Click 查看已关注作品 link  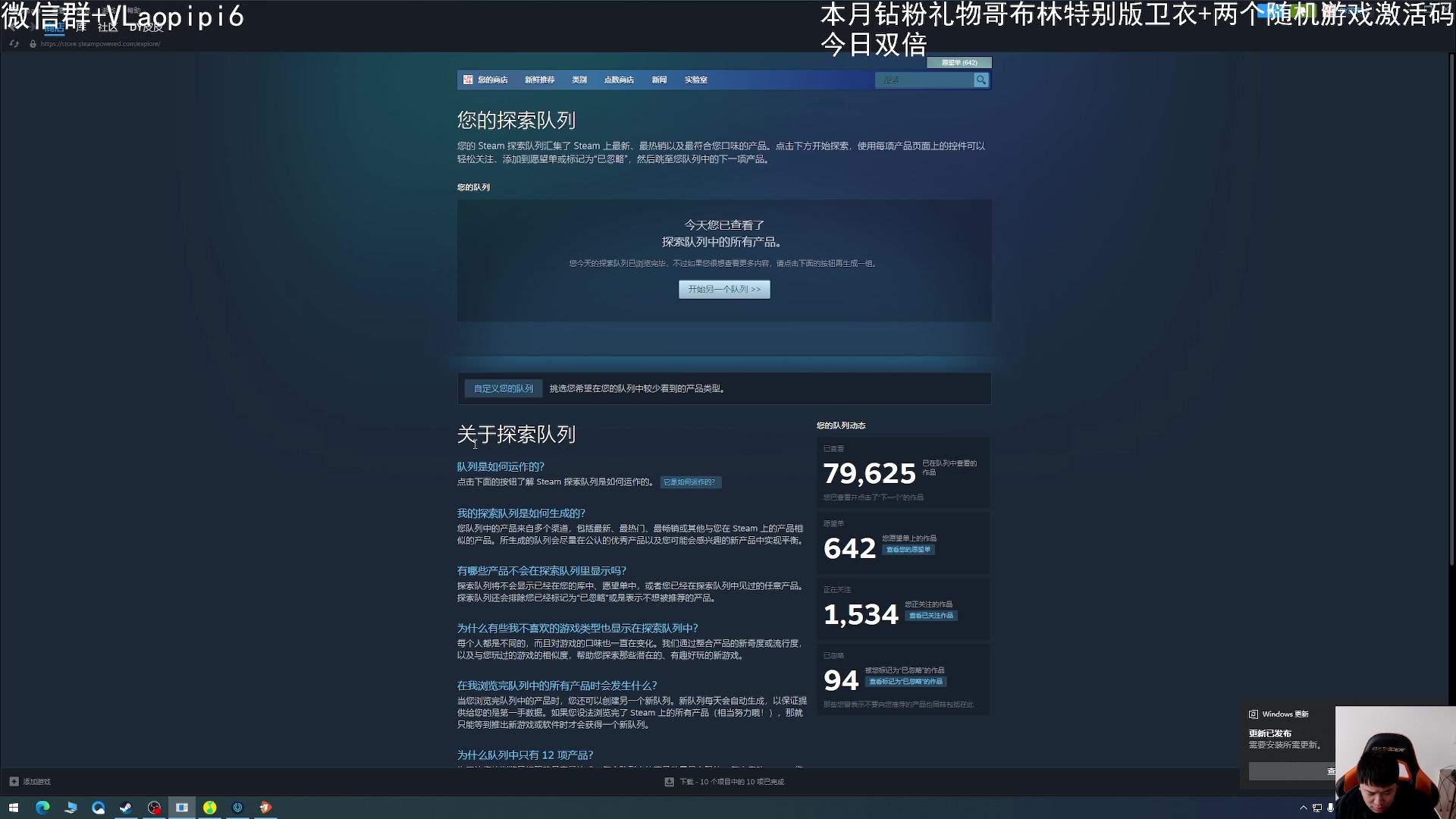tap(931, 616)
